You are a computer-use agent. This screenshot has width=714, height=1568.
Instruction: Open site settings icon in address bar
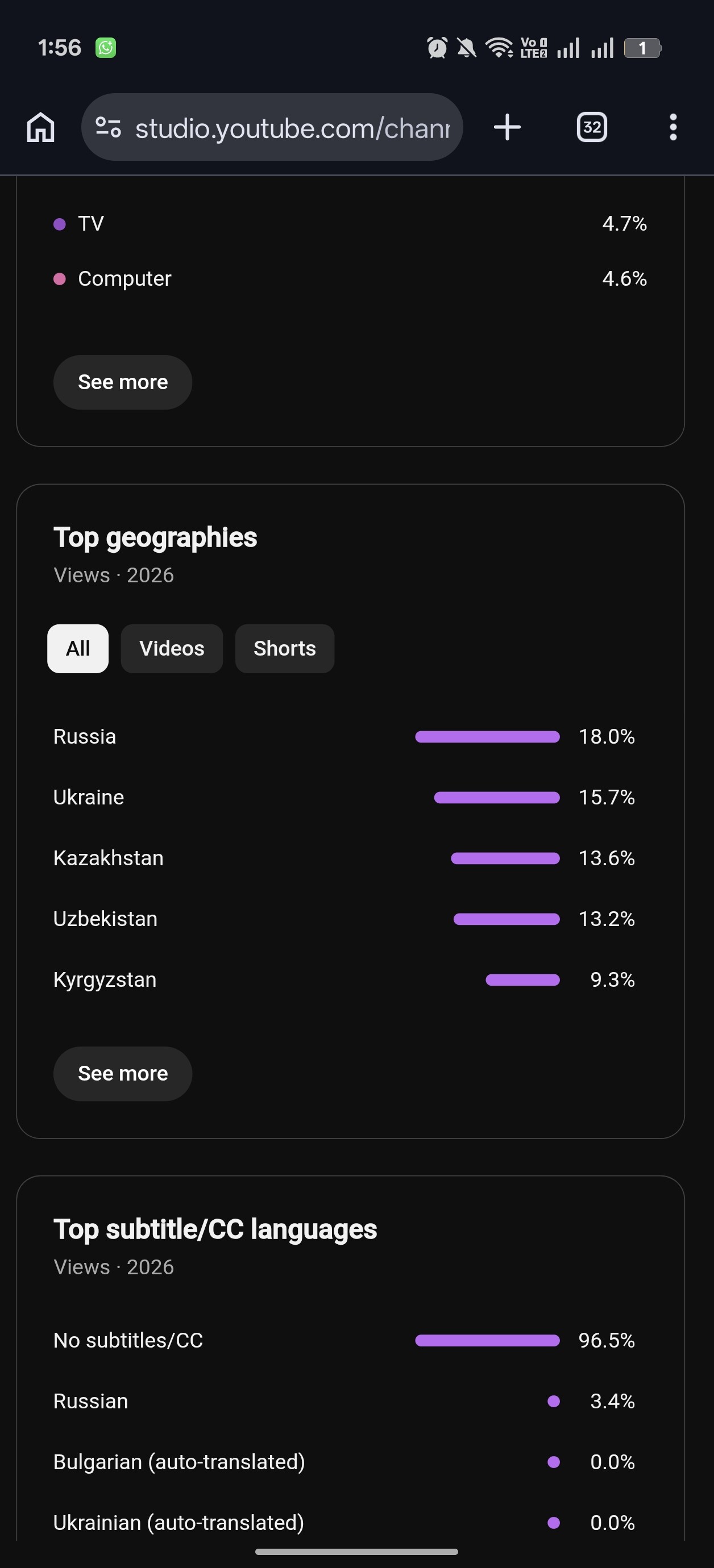point(109,127)
